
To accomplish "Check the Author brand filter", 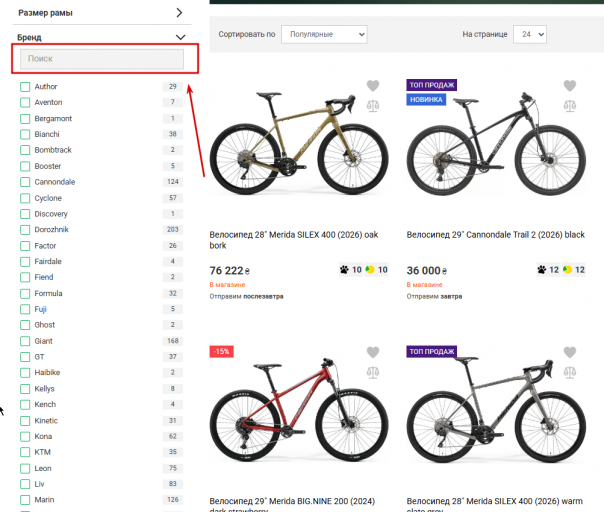I will pyautogui.click(x=25, y=87).
